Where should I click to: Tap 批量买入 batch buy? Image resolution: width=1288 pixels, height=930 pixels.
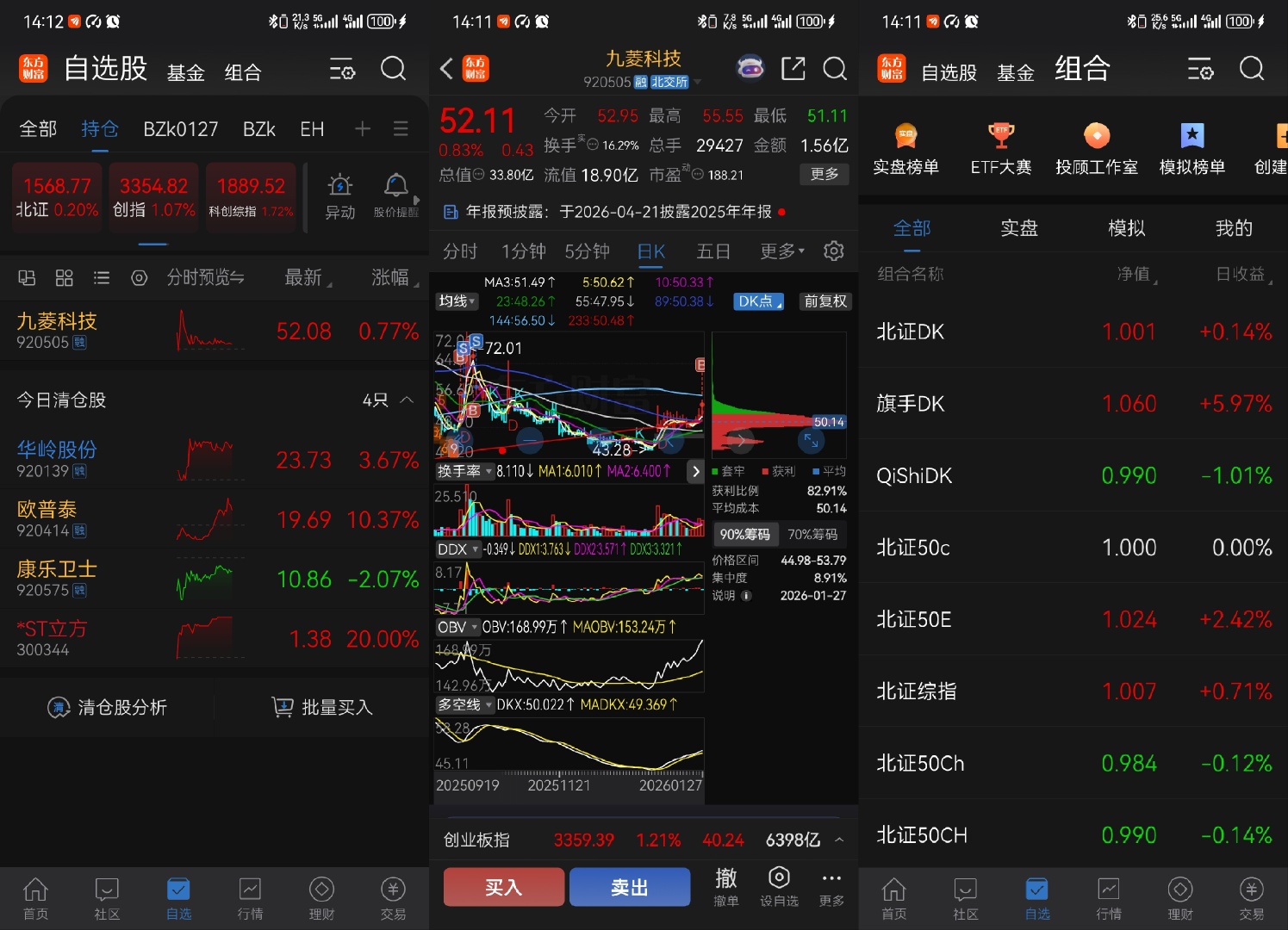(321, 707)
